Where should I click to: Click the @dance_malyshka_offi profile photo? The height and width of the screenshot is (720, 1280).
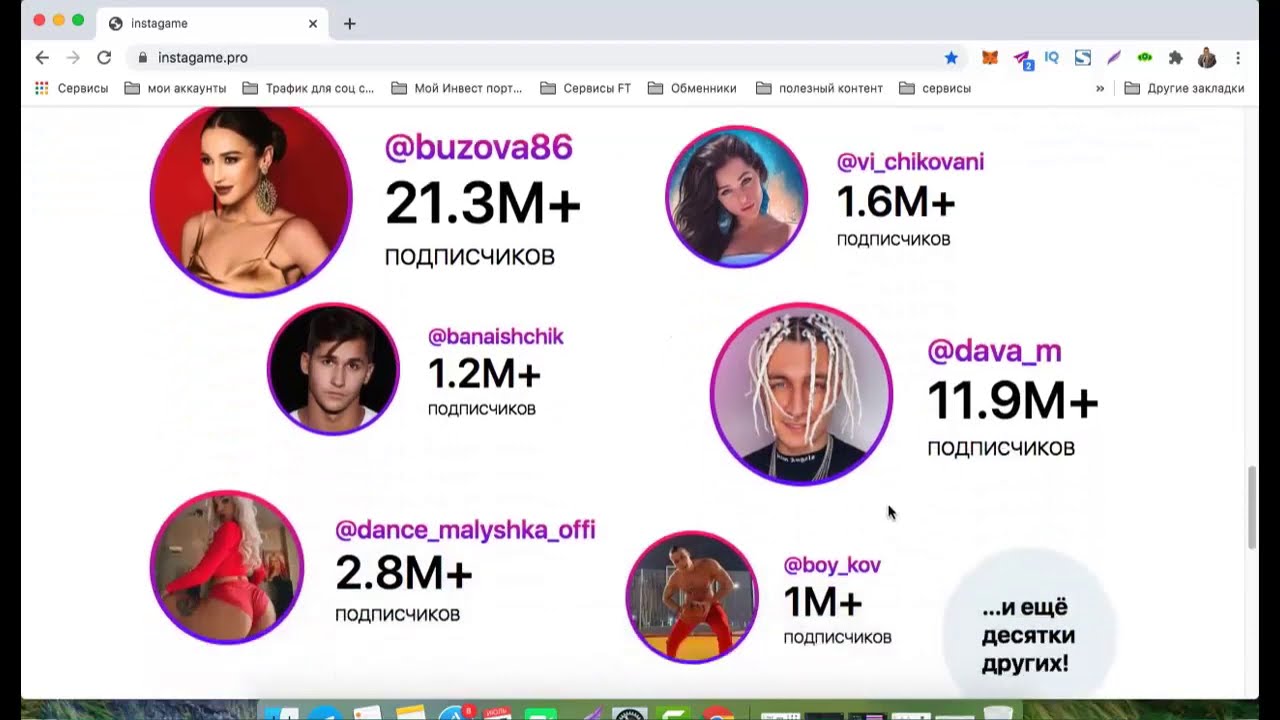pyautogui.click(x=226, y=567)
